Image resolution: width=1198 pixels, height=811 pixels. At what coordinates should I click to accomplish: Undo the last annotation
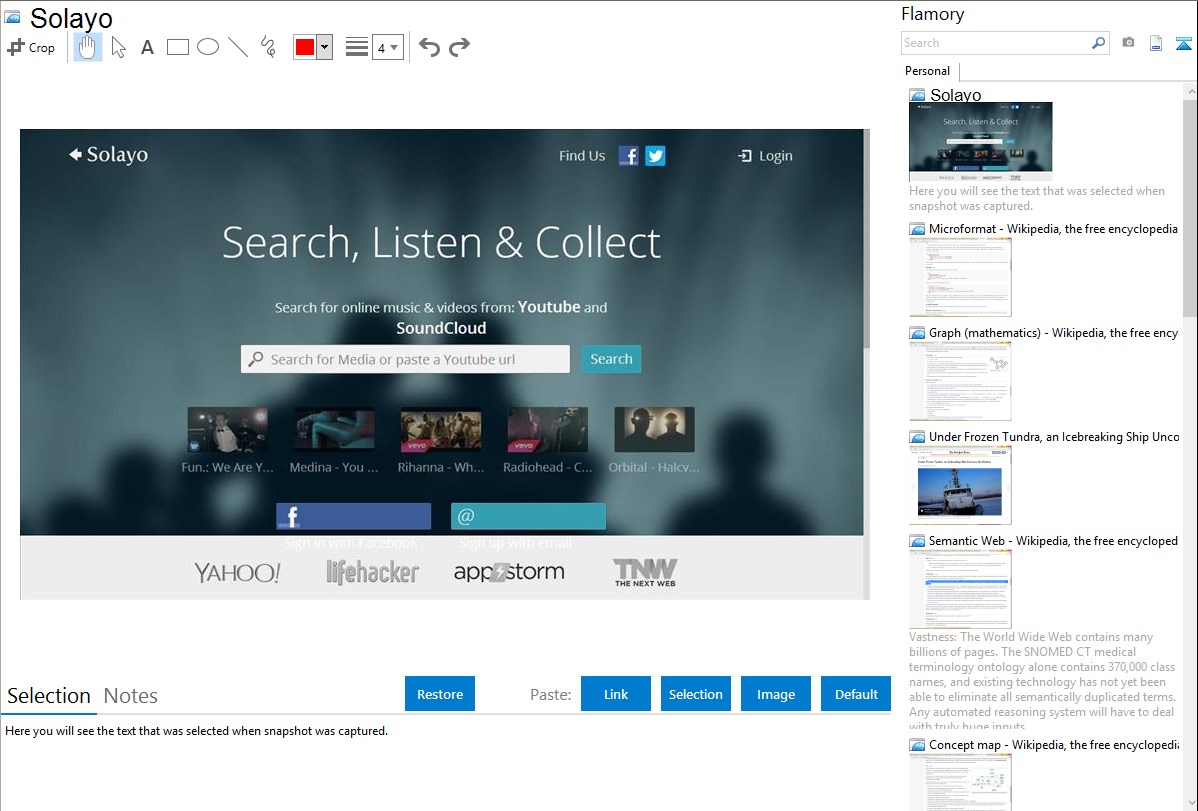429,47
